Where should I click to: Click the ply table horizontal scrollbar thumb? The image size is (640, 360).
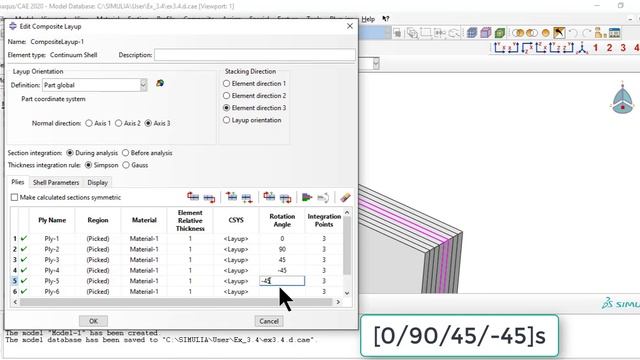176,302
